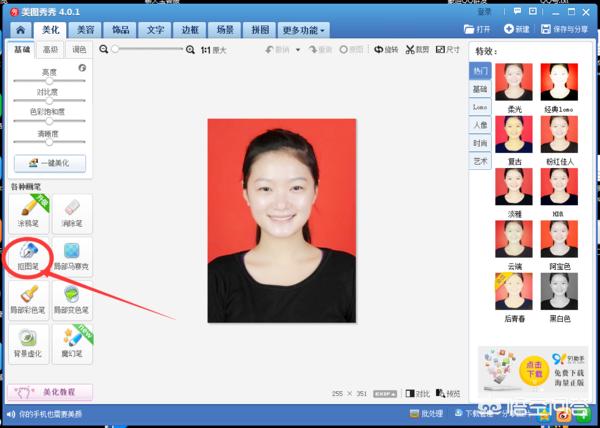Click the 重做 redo button
The width and height of the screenshot is (600, 428).
pyautogui.click(x=321, y=50)
